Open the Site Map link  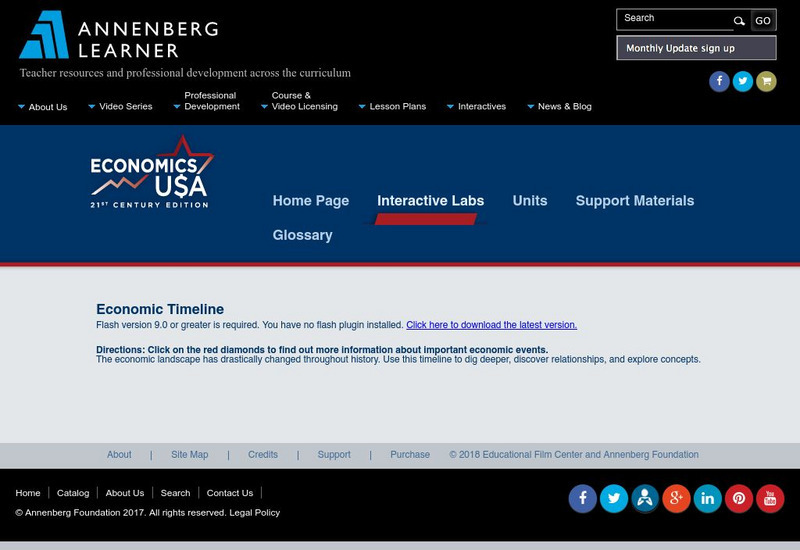[x=189, y=455]
